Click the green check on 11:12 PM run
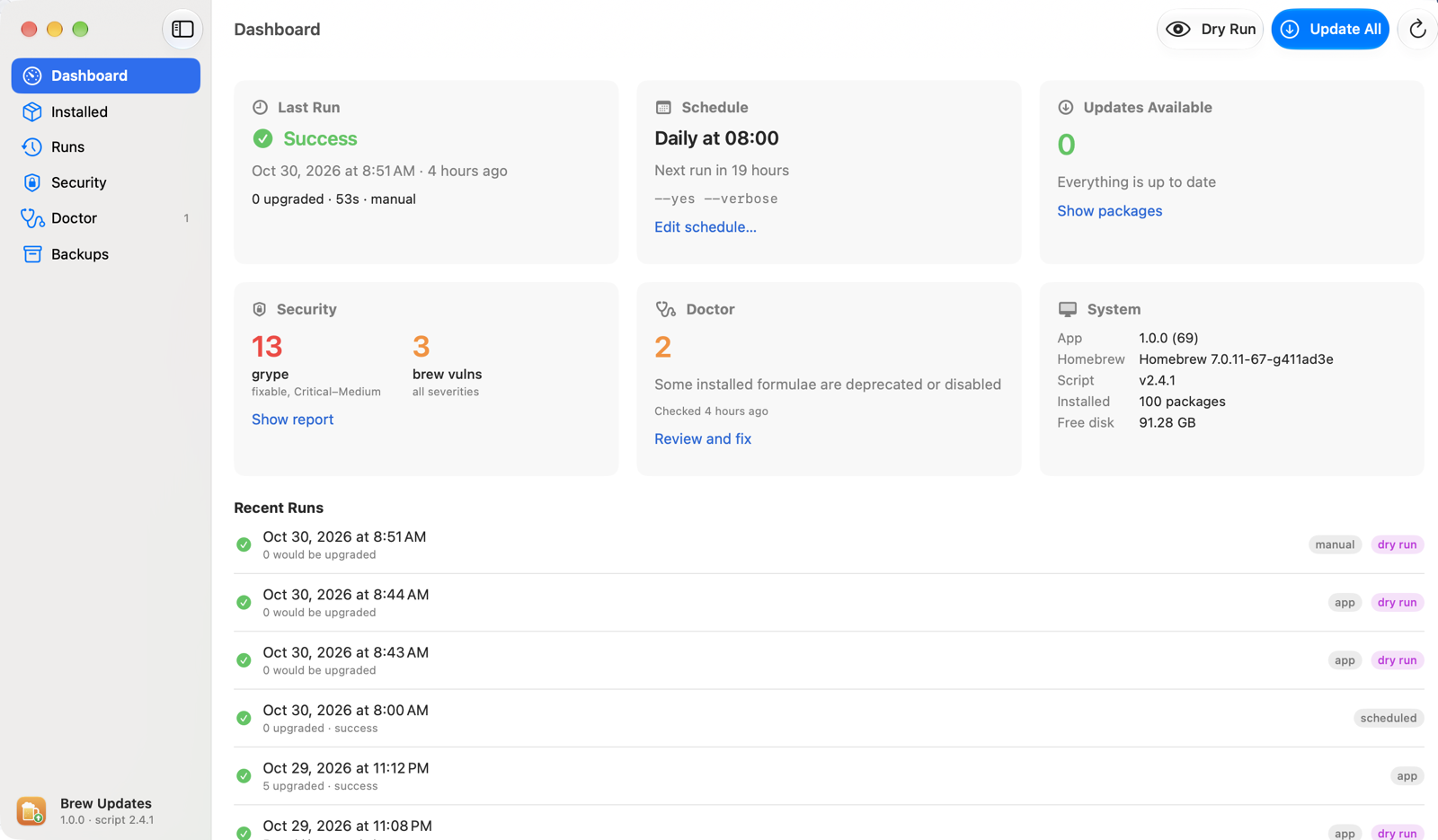 244,775
